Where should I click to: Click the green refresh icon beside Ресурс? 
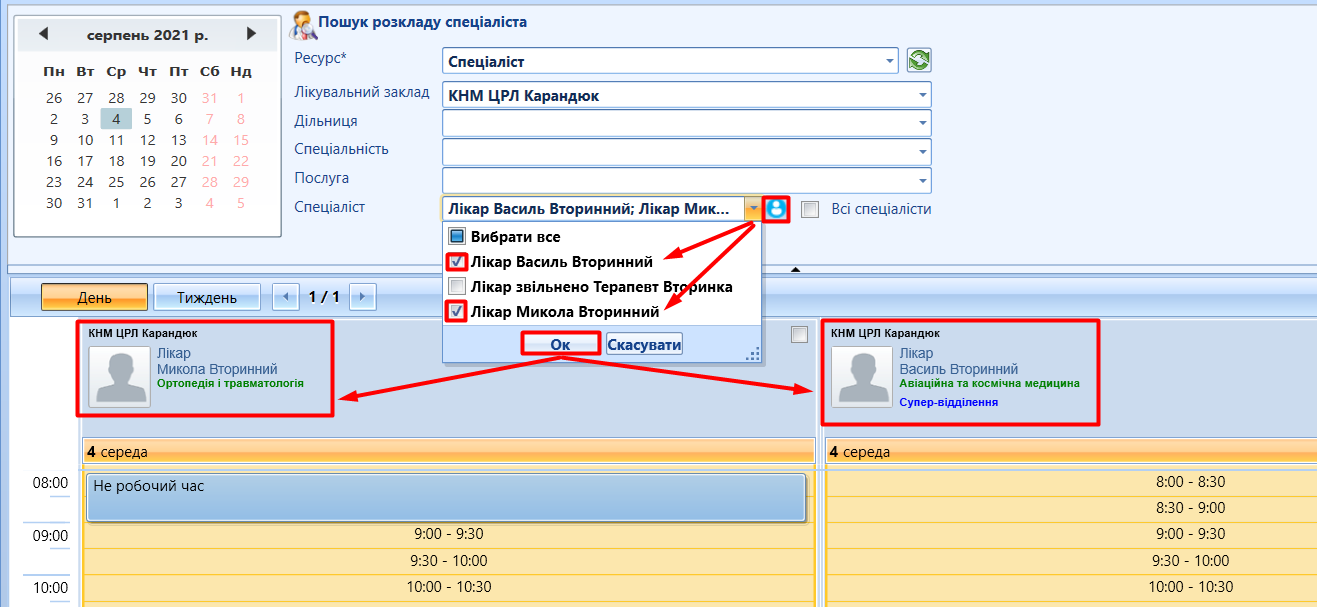tap(919, 61)
